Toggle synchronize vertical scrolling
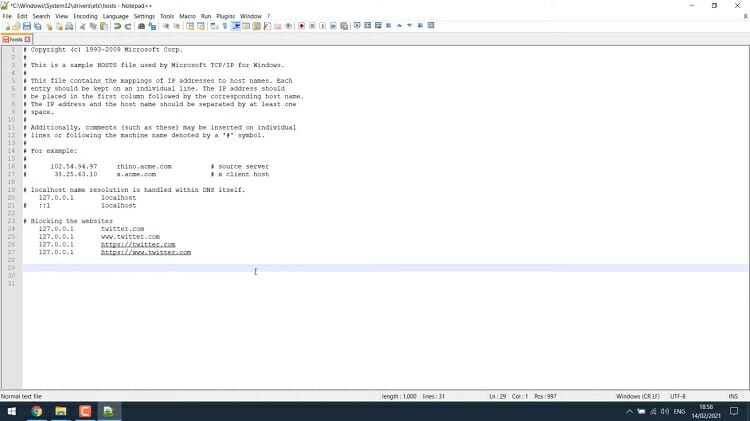 [x=190, y=26]
